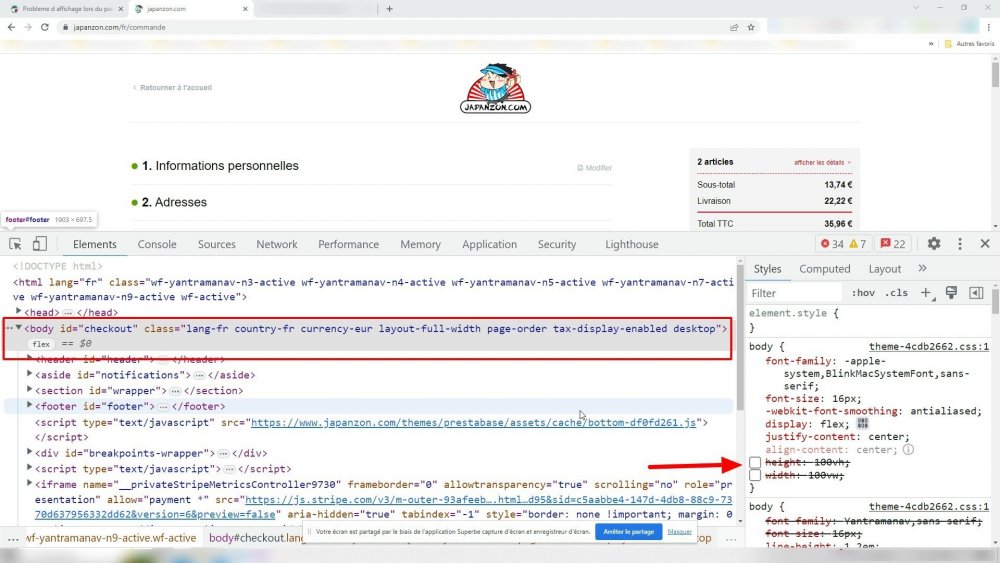1000x563 pixels.
Task: Switch to the Layout pane tab
Action: pos(885,269)
